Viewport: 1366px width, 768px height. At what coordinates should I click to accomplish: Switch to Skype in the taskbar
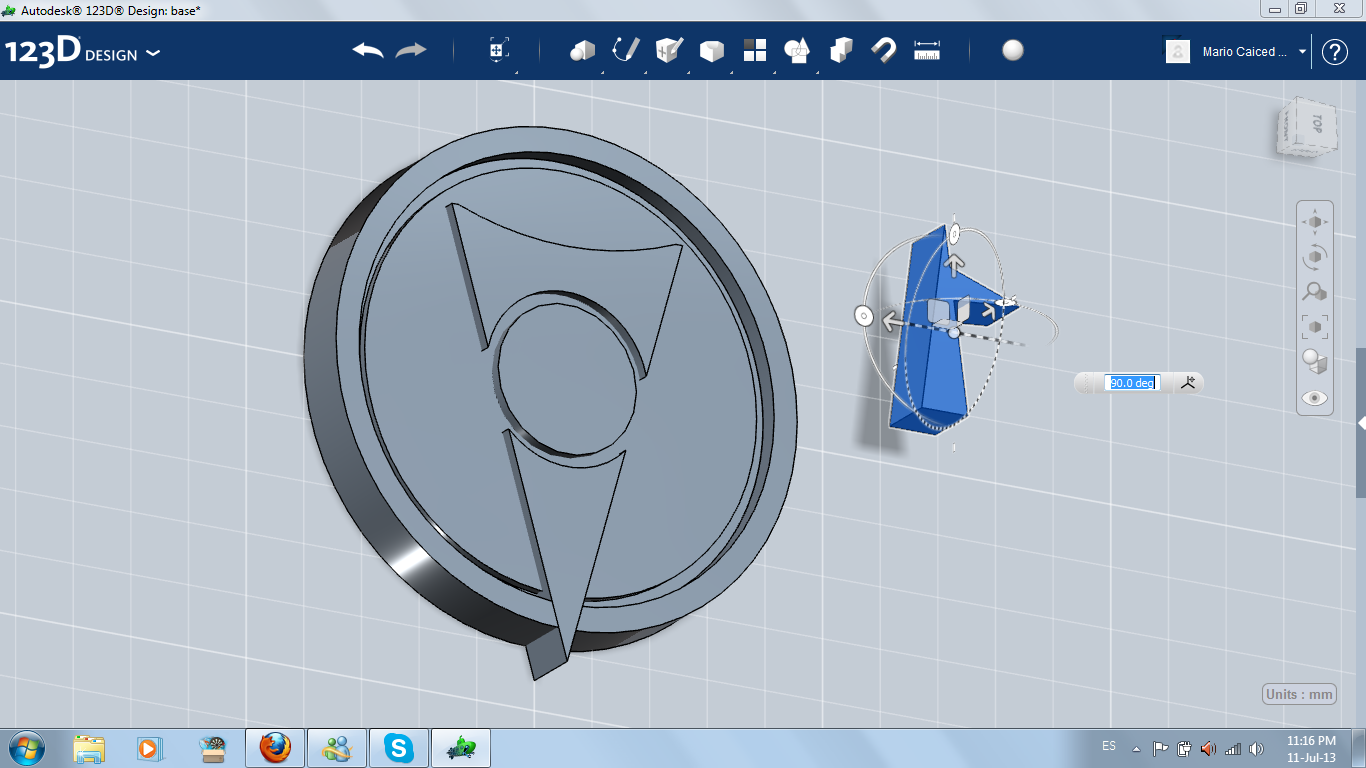coord(400,748)
